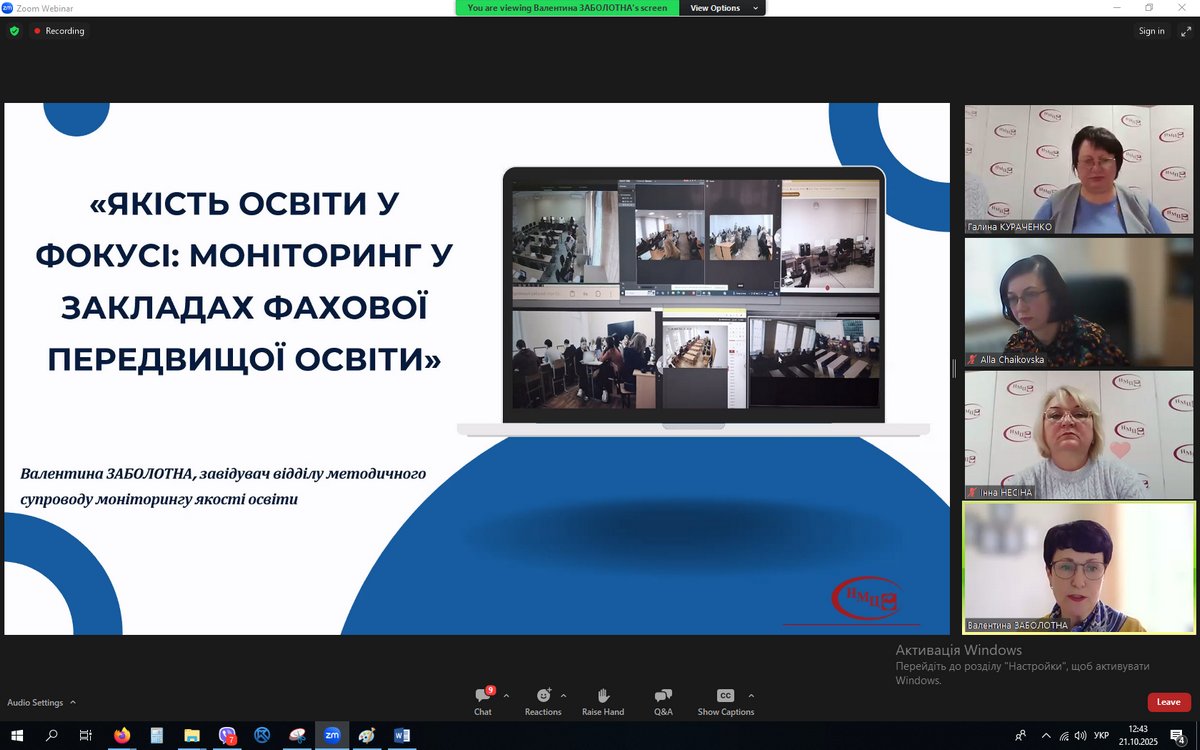Open Microsoft Word from the taskbar
Viewport: 1200px width, 750px height.
(x=402, y=735)
